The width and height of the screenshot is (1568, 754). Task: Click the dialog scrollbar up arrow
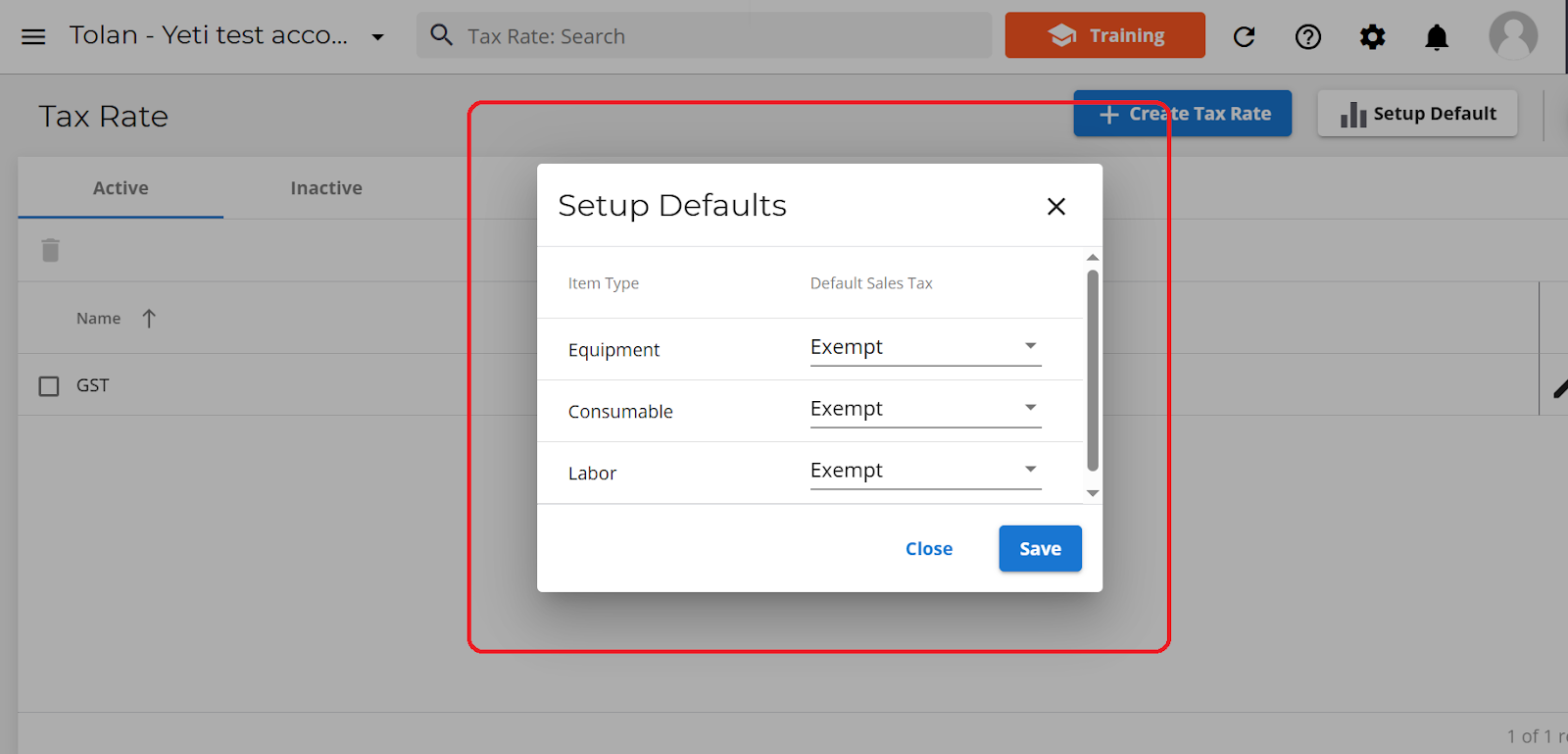(x=1093, y=258)
